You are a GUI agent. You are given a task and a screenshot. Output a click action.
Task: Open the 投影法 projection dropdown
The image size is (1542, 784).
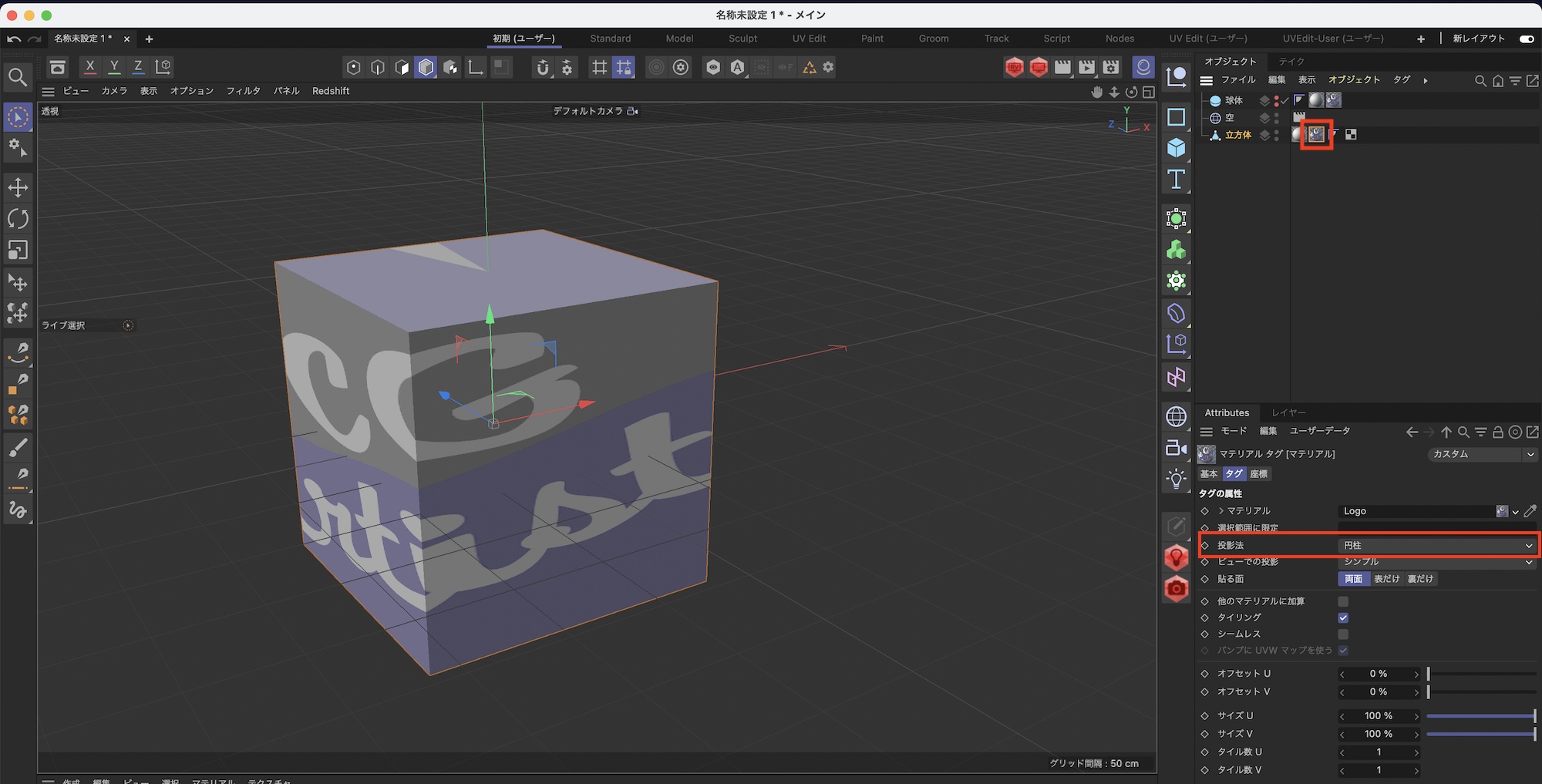click(x=1437, y=546)
